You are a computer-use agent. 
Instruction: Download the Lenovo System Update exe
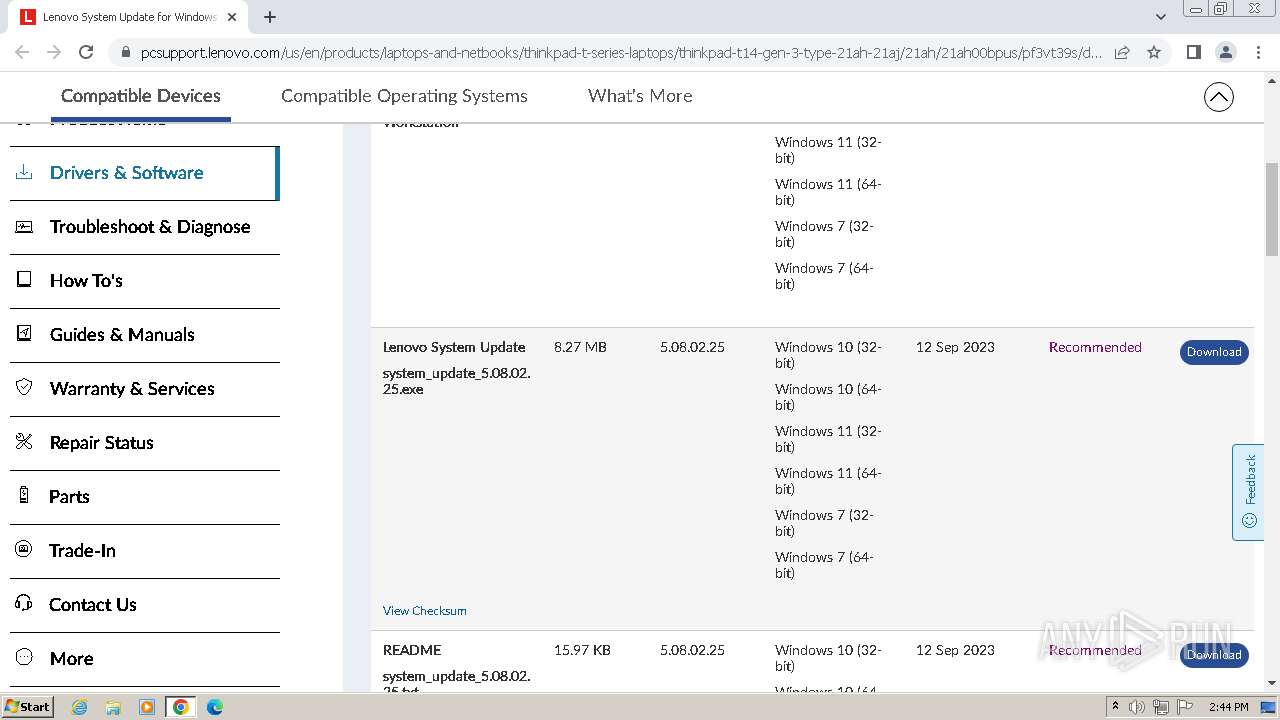click(x=1214, y=352)
